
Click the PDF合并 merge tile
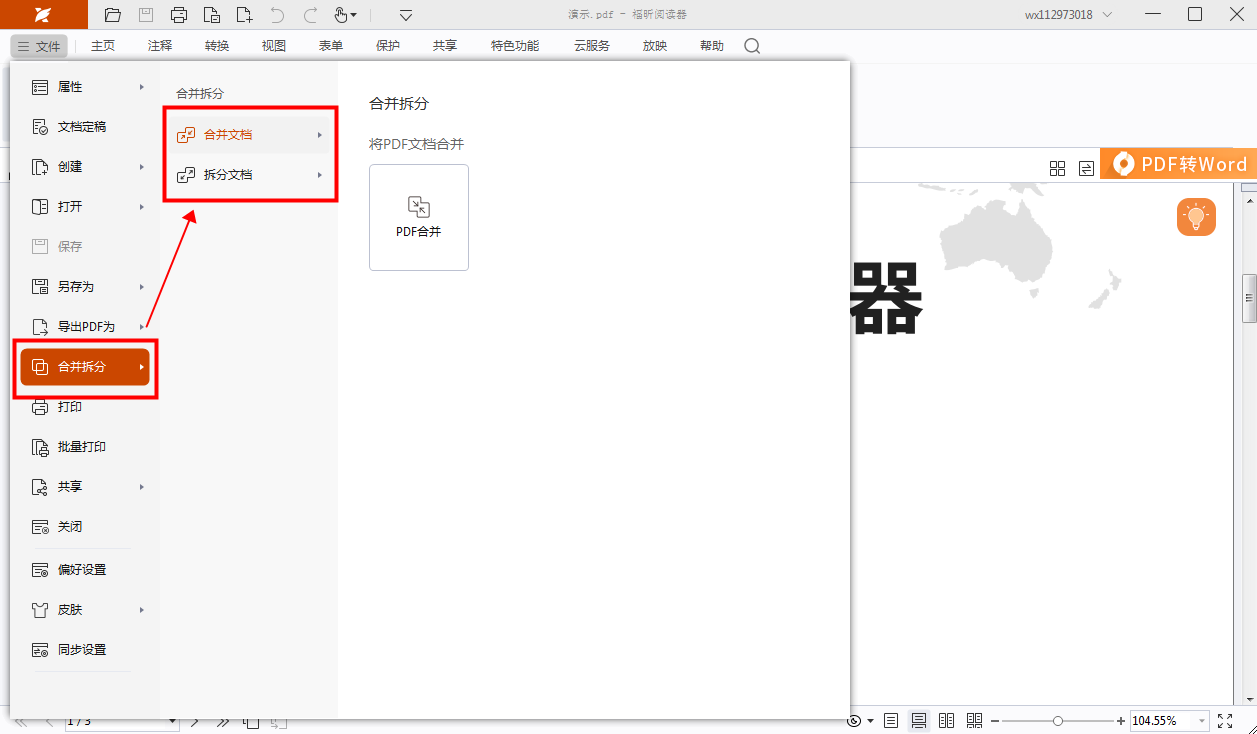coord(418,217)
